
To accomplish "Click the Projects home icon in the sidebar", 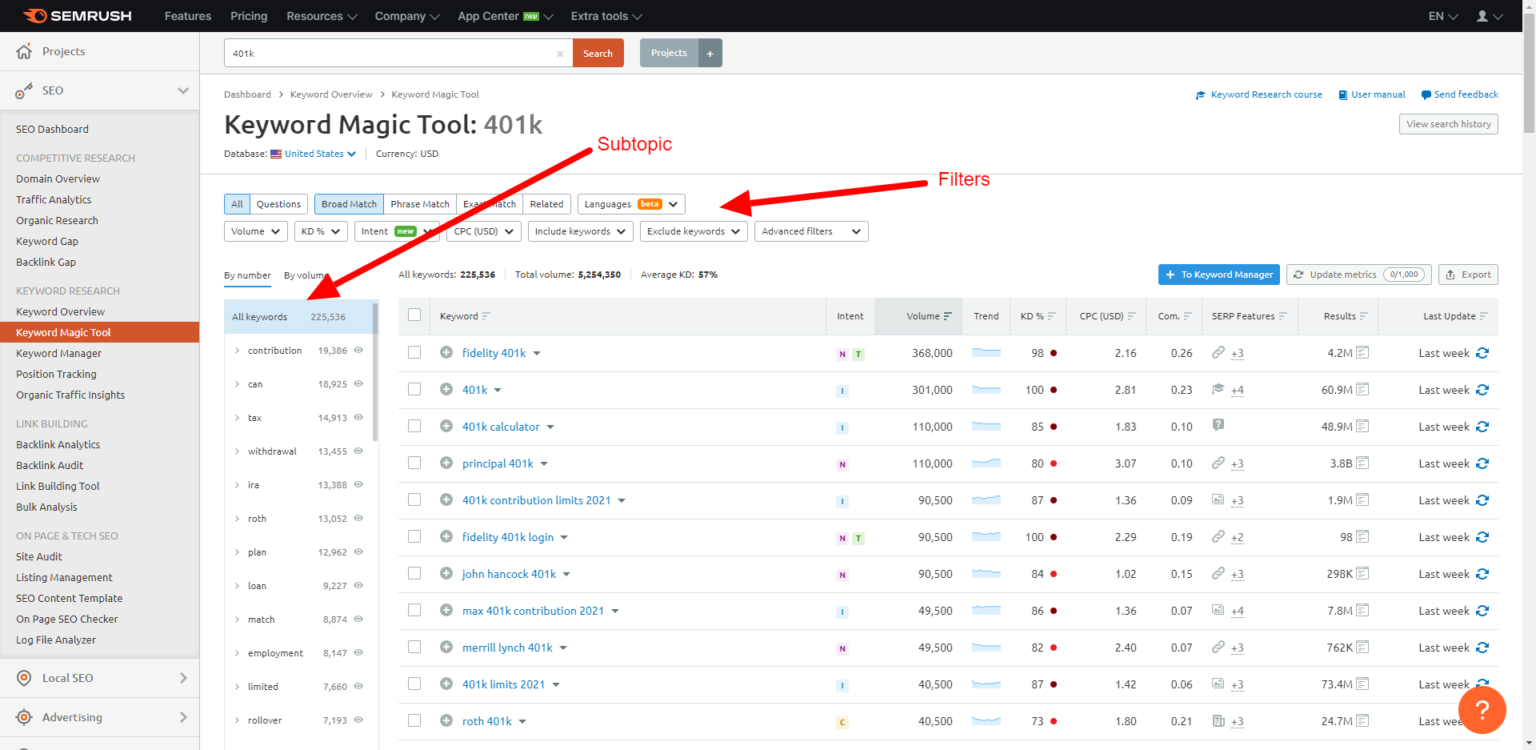I will (x=25, y=51).
